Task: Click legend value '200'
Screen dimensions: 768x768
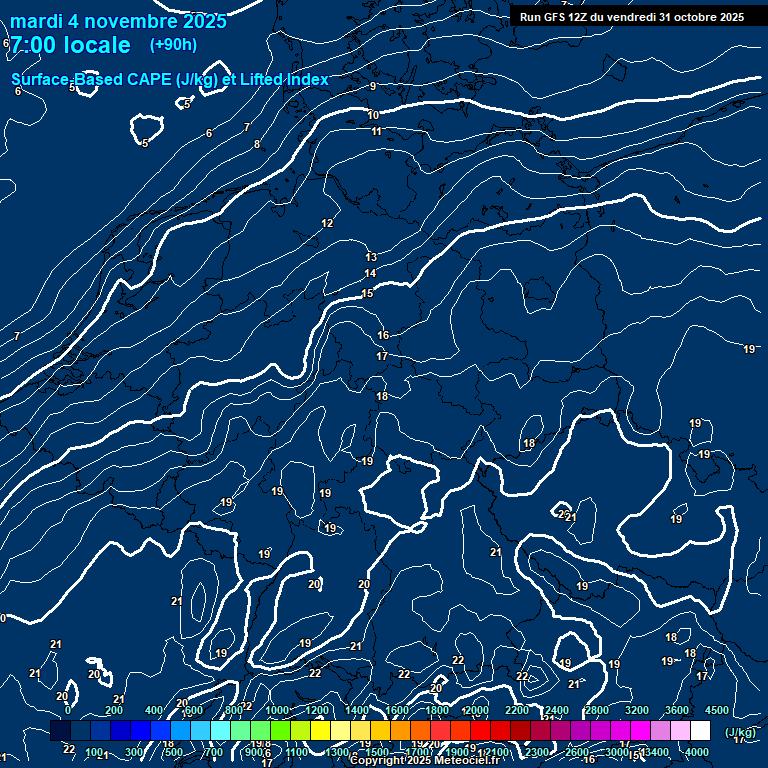Action: (114, 710)
